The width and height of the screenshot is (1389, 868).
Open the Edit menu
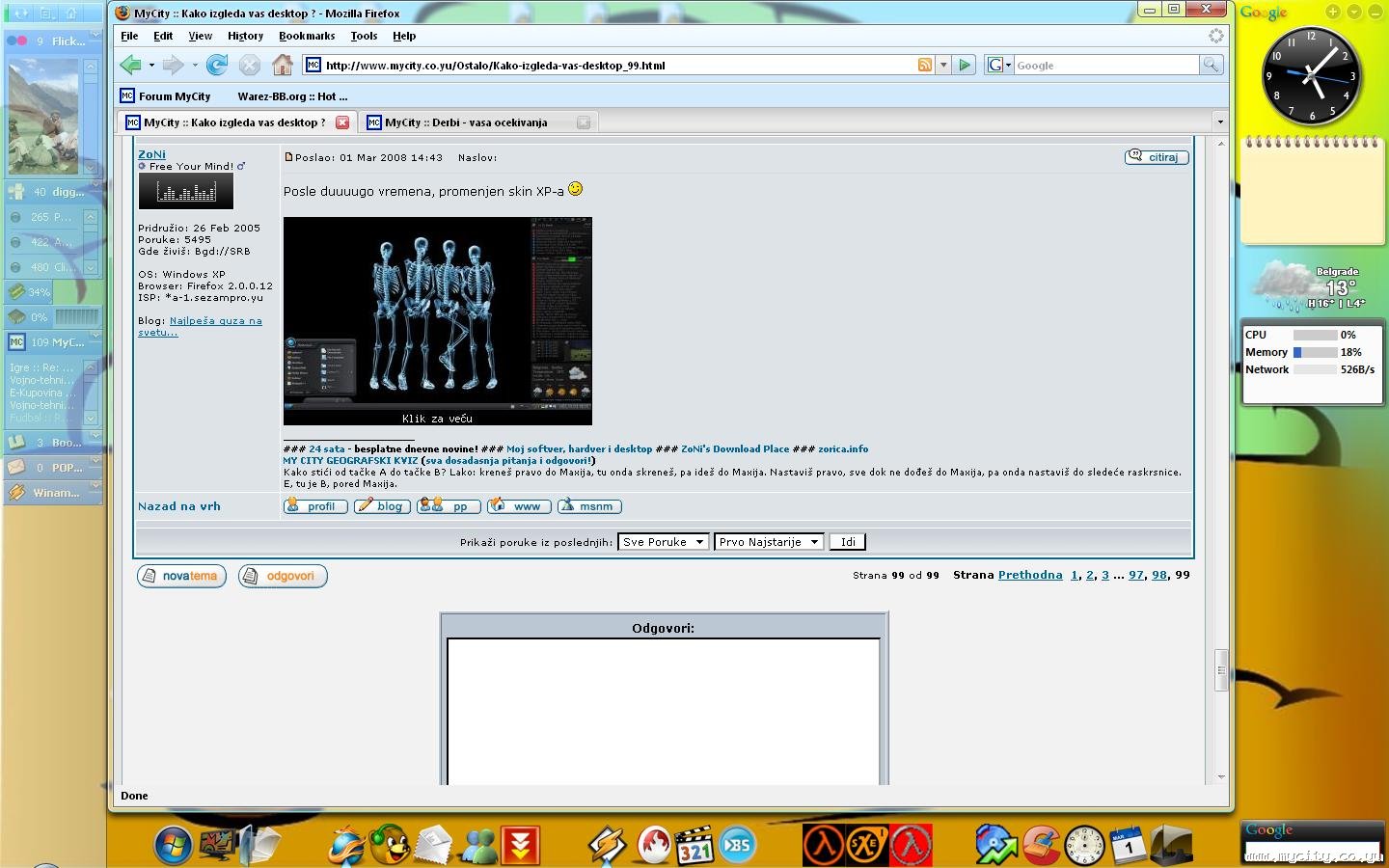[x=163, y=36]
